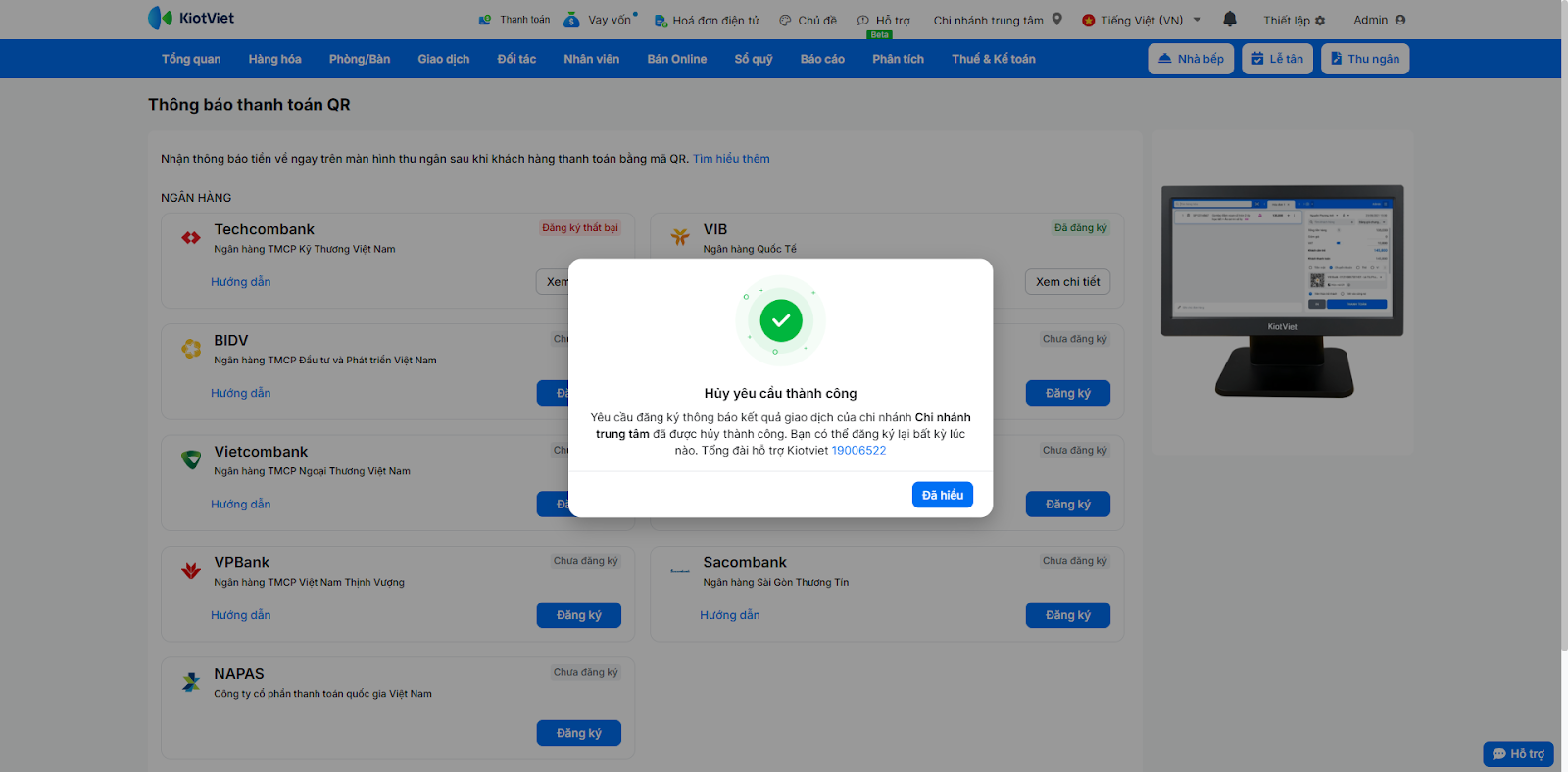Viewport: 1568px width, 772px height.
Task: Open Vay vốn loan shortcut
Action: pos(601,20)
